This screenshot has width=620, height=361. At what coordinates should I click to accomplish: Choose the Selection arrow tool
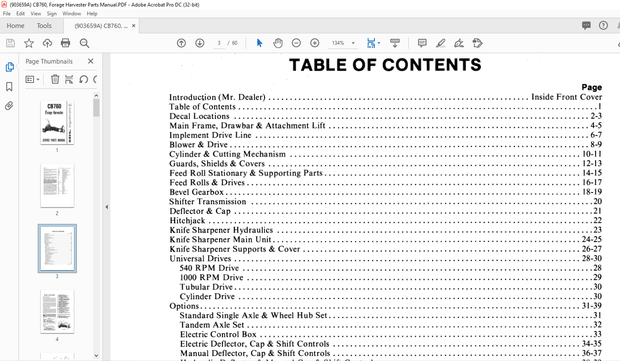(x=259, y=43)
